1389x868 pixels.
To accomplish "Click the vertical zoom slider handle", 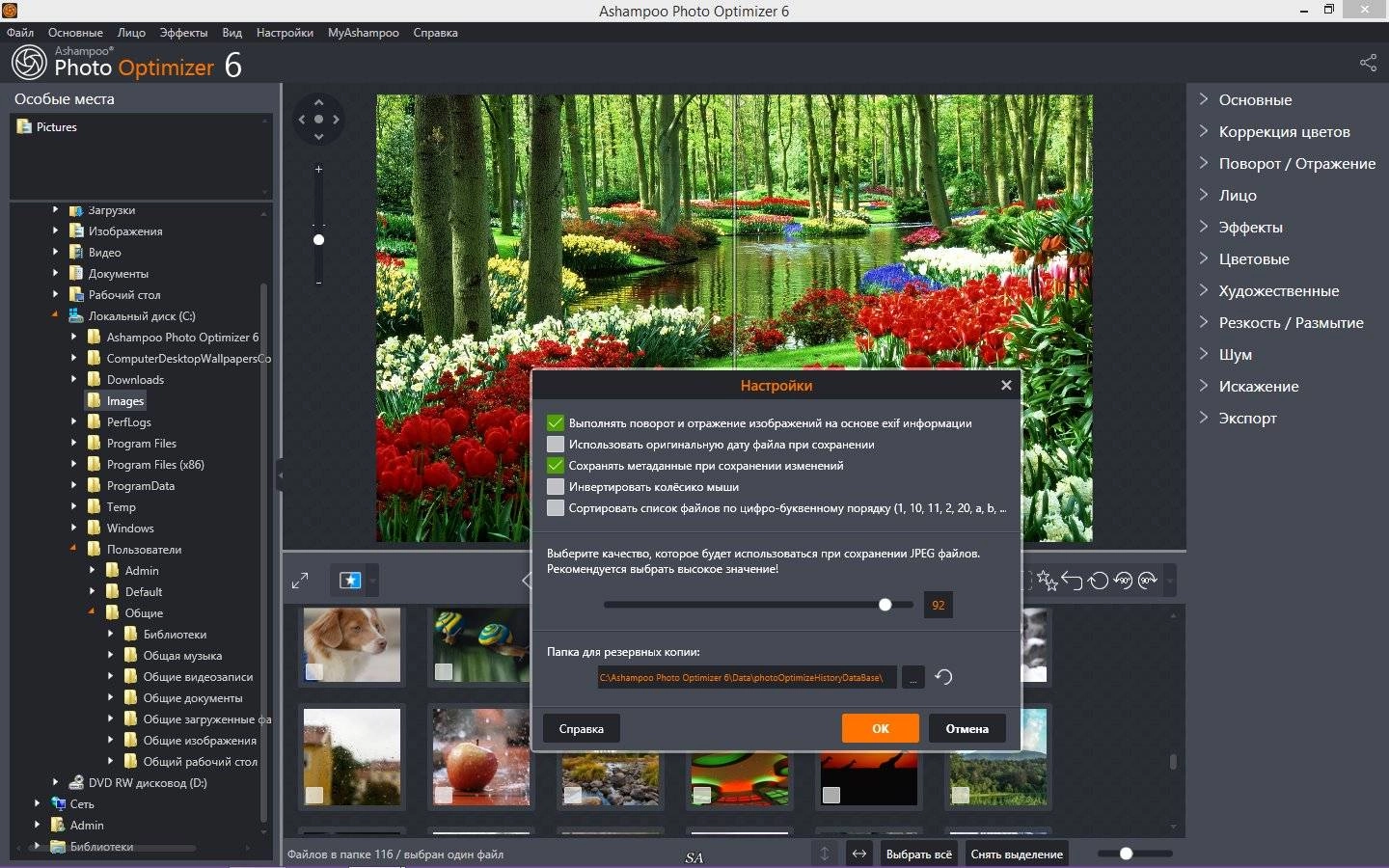I will (x=318, y=239).
